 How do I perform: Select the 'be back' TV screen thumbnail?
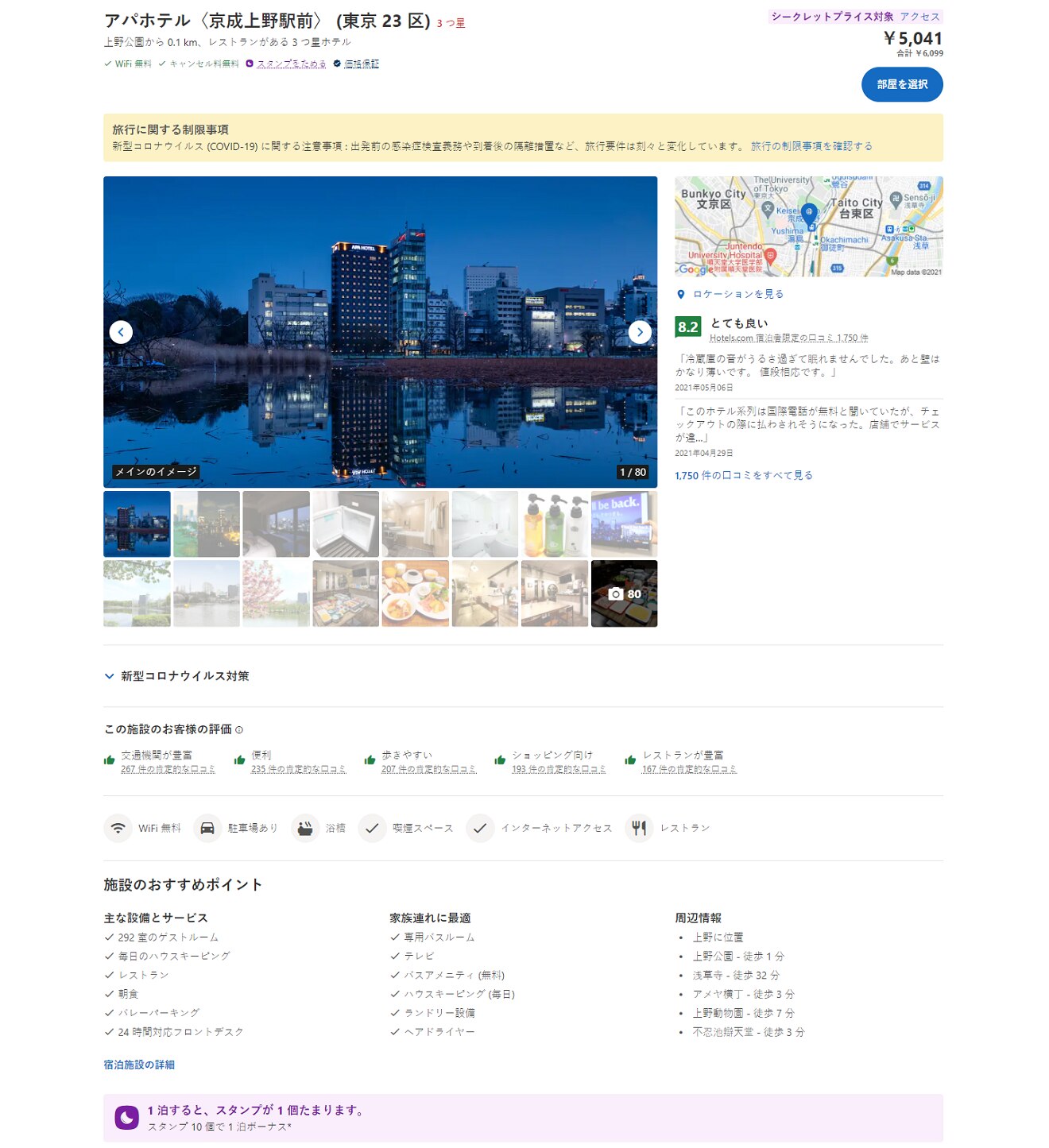click(624, 524)
